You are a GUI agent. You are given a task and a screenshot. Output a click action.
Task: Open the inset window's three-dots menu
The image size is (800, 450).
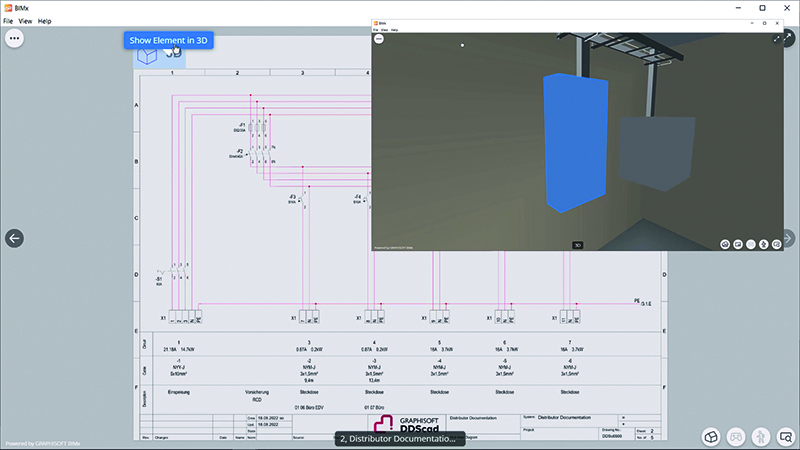point(379,38)
